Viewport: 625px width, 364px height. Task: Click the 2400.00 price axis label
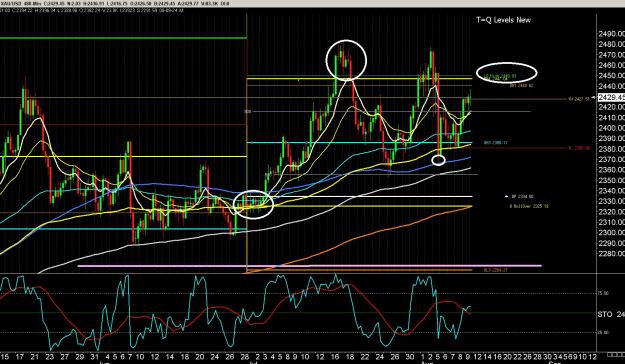click(611, 128)
